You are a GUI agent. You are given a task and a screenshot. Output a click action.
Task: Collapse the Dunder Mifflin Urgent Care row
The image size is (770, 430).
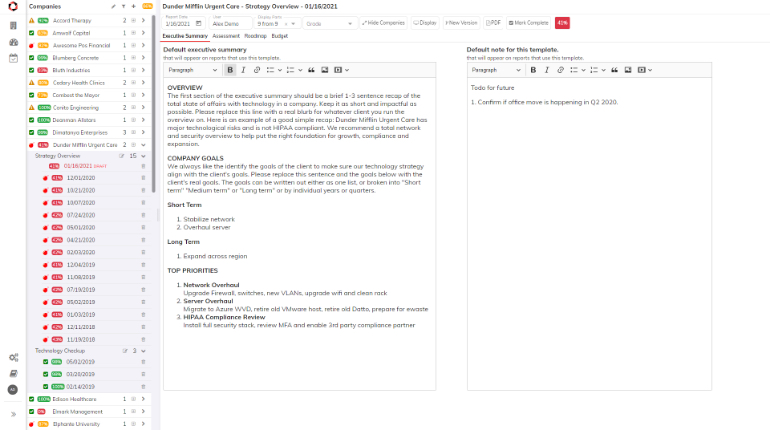143,145
